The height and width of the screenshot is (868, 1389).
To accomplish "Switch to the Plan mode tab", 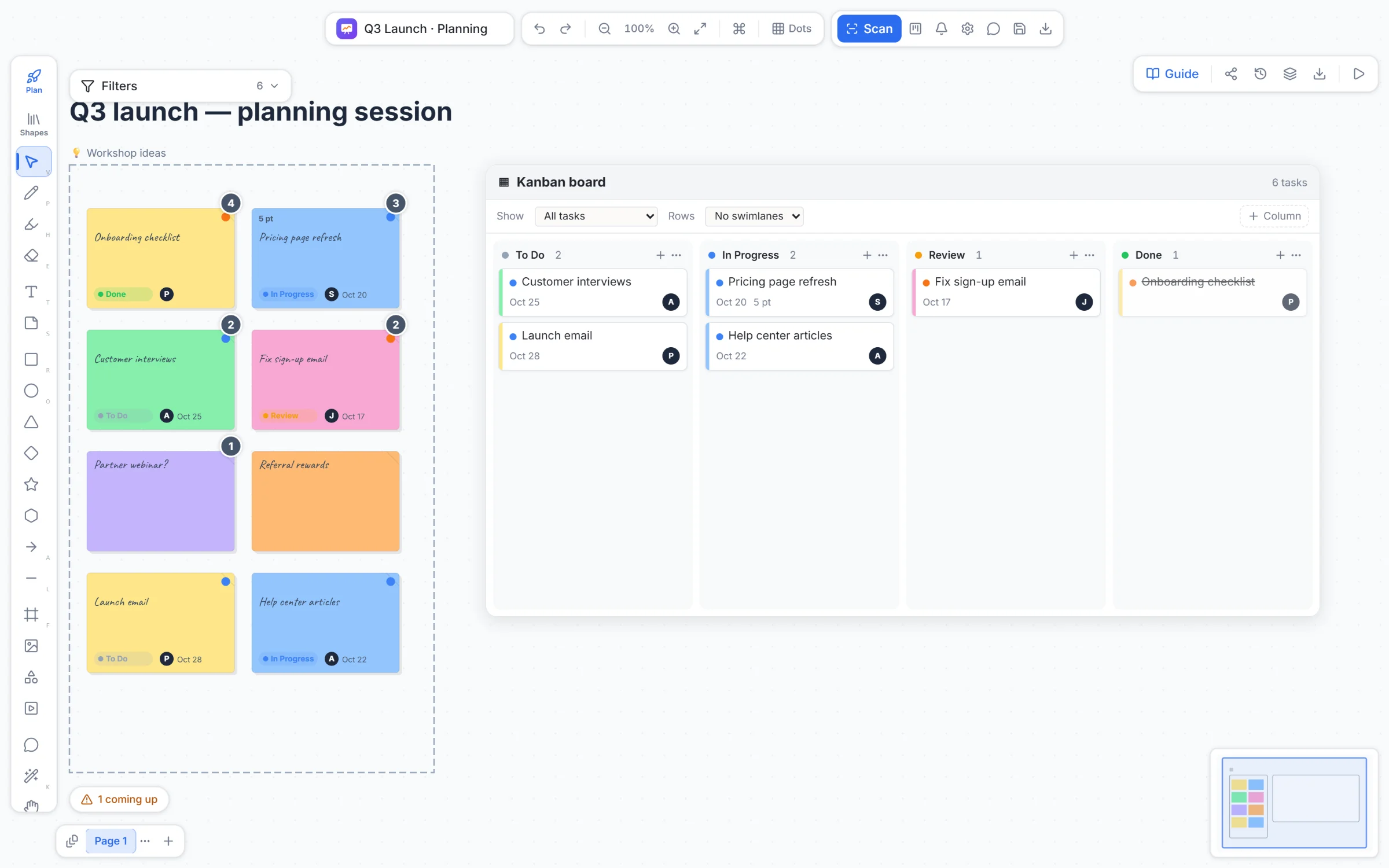I will point(34,81).
